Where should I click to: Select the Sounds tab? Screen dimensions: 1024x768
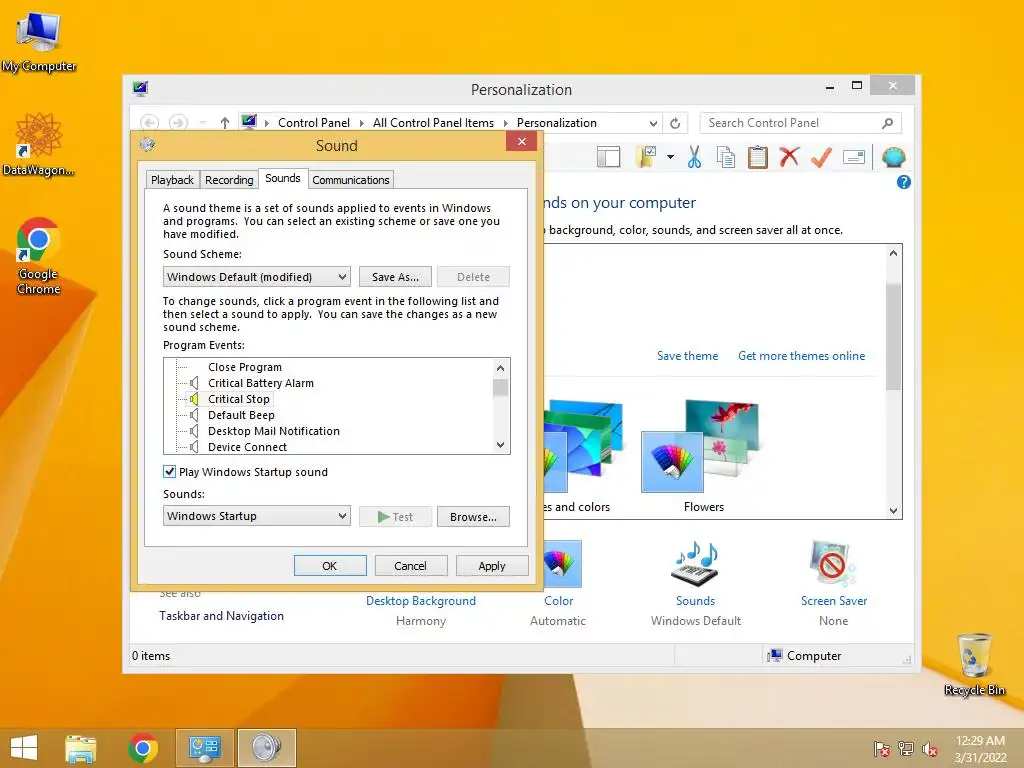[x=283, y=178]
